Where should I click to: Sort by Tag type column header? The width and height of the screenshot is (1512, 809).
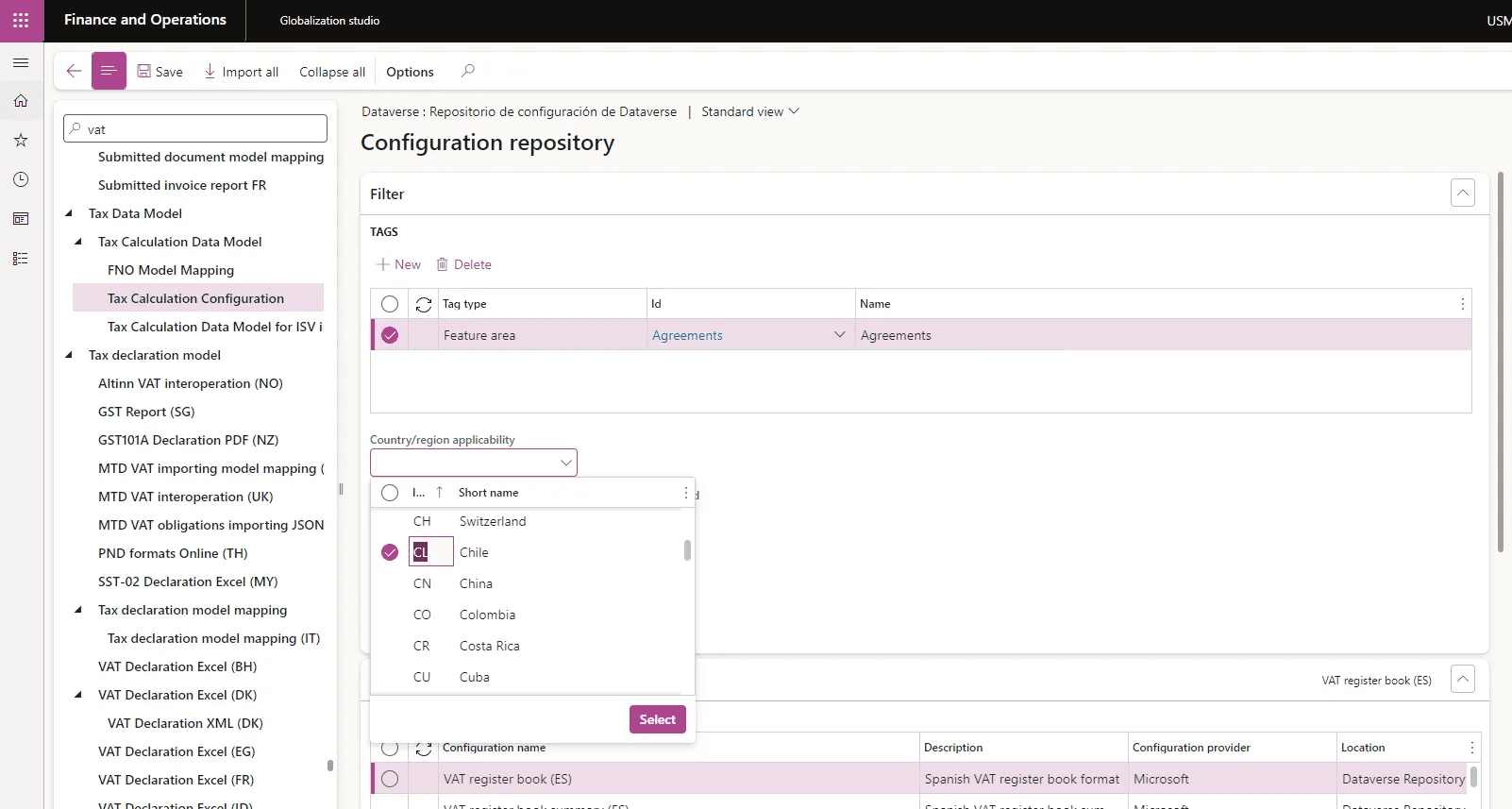tap(464, 304)
